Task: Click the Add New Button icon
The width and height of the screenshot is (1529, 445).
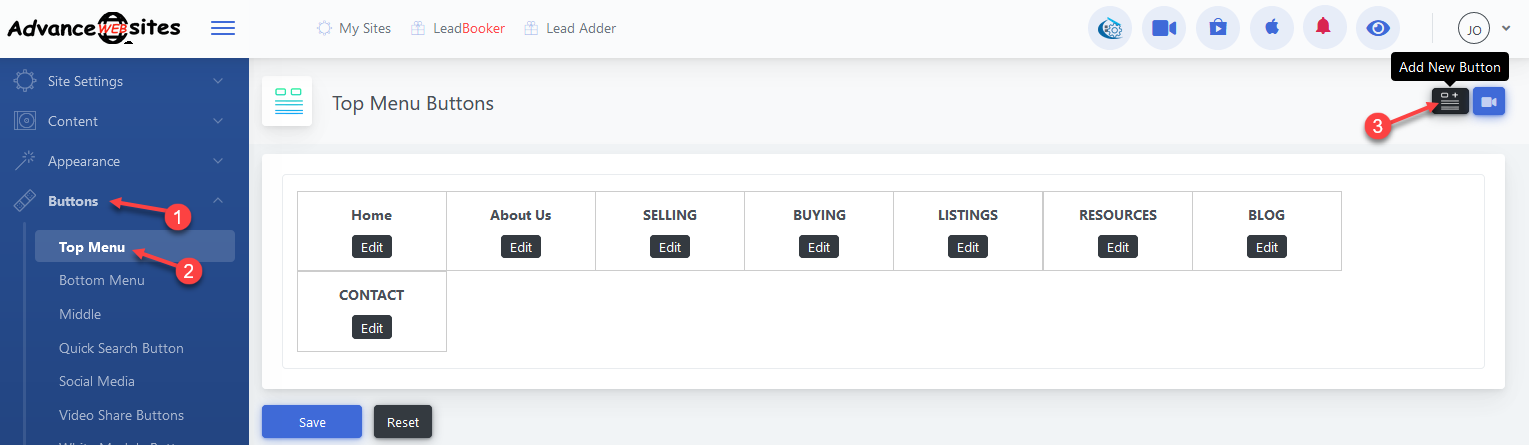Action: click(x=1450, y=101)
